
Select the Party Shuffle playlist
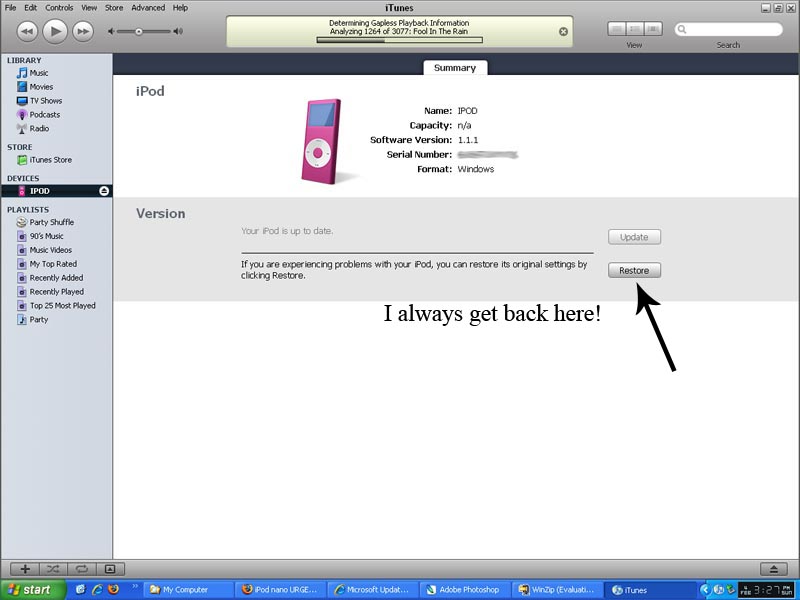(51, 222)
